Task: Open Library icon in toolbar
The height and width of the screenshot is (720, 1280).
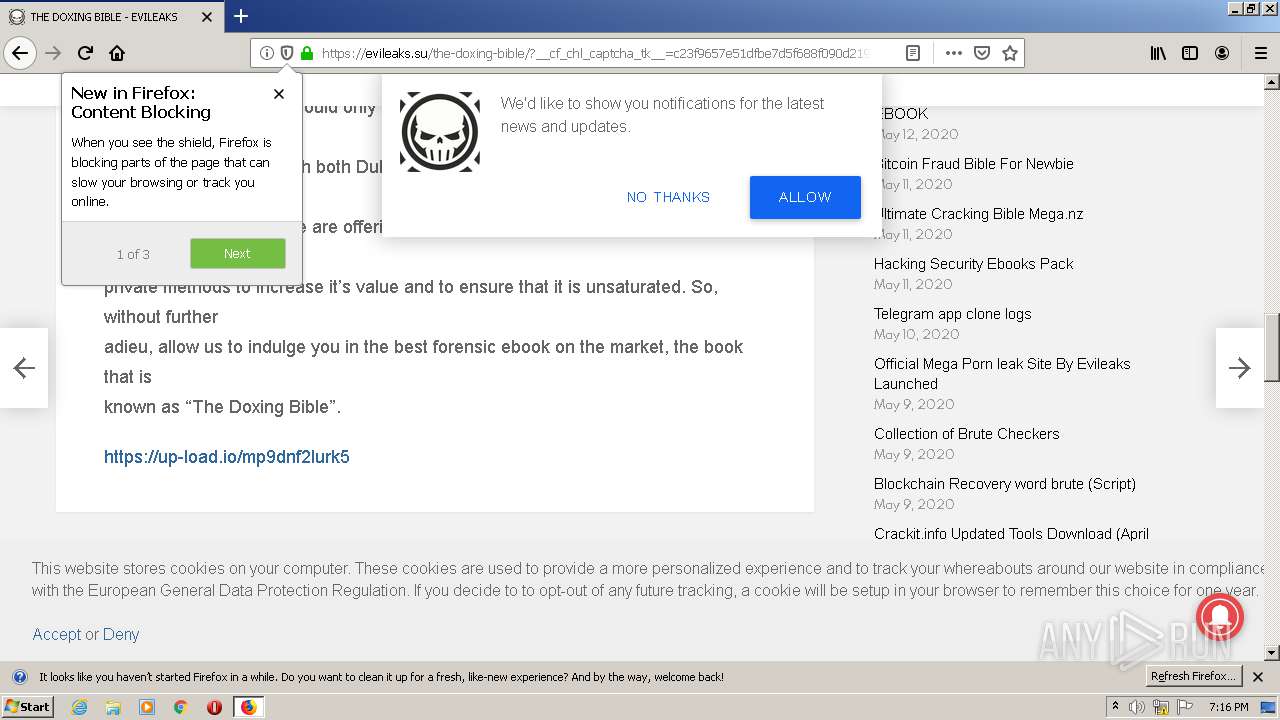Action: [1158, 53]
